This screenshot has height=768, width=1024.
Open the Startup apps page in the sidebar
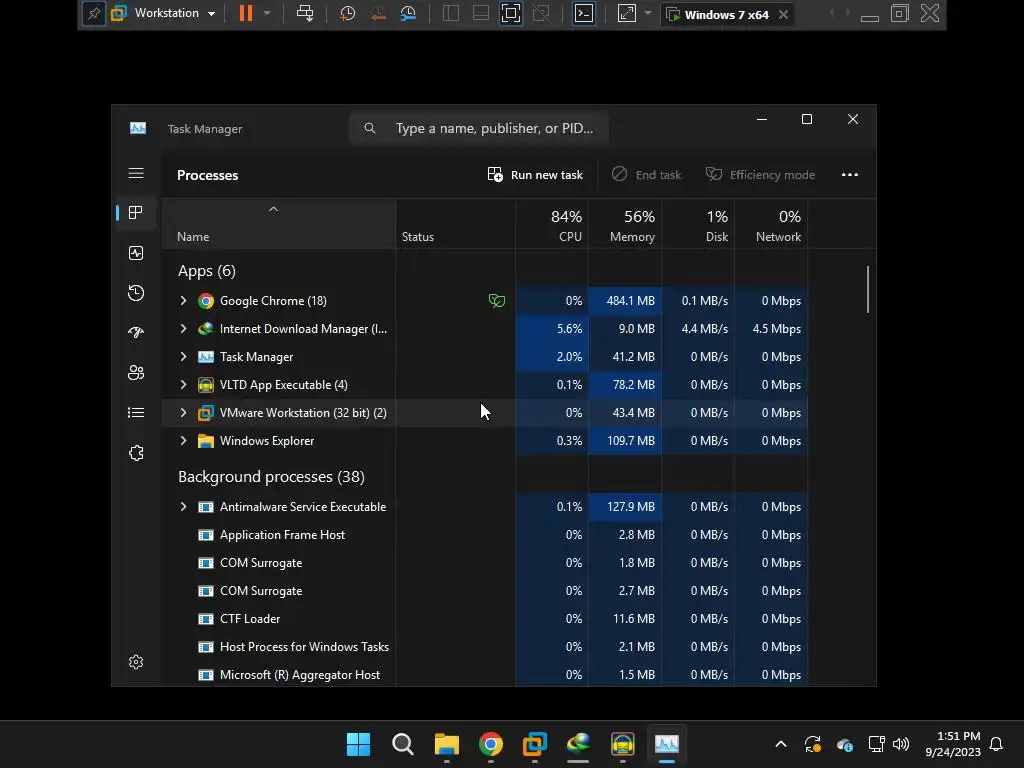click(136, 332)
